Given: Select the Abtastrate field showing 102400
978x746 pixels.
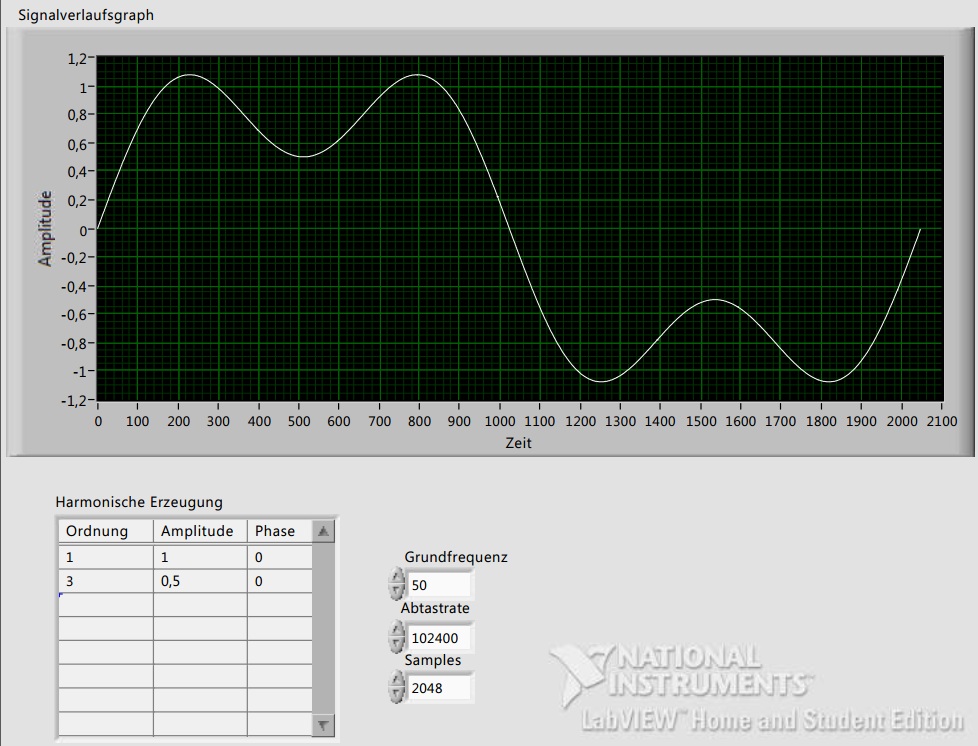Looking at the screenshot, I should pos(438,637).
